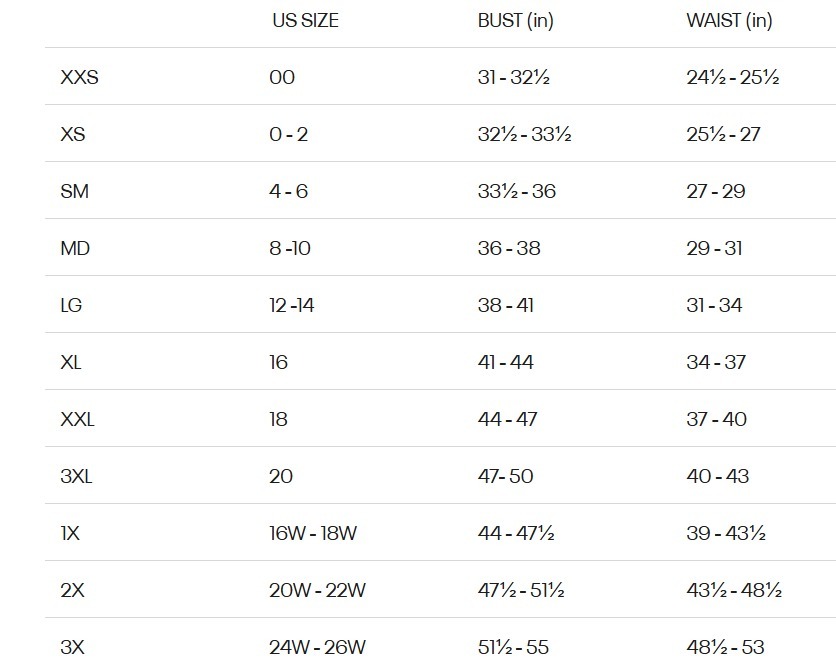This screenshot has width=836, height=667.
Task: Click the 3XL size label
Action: click(x=76, y=476)
